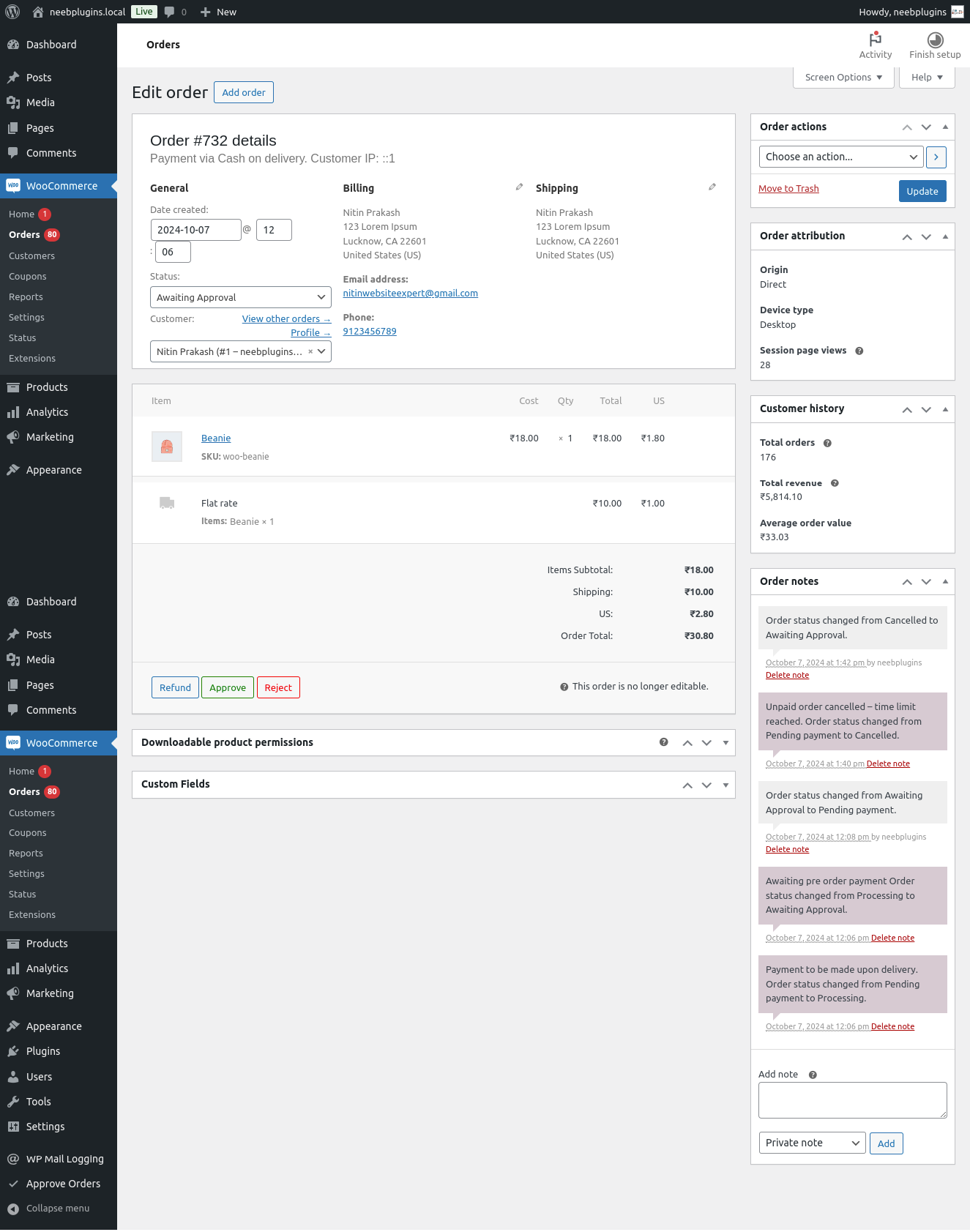The image size is (970, 1232).
Task: Edit Billing details with pencil icon
Action: point(519,187)
